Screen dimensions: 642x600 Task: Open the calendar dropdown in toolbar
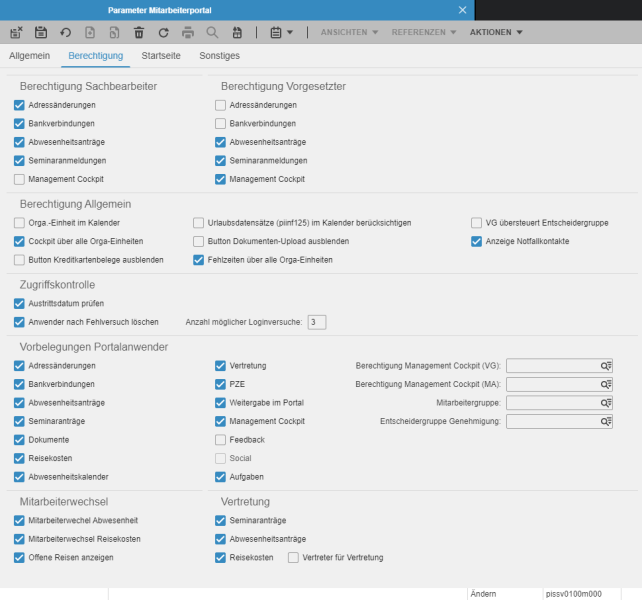[282, 32]
